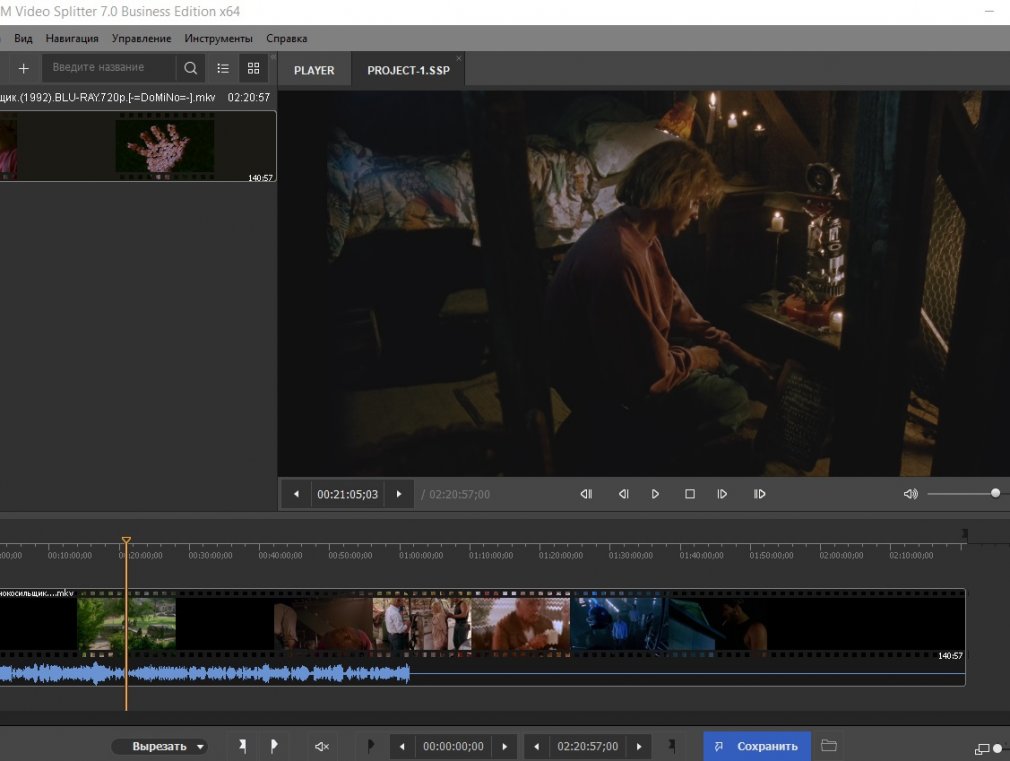This screenshot has width=1010, height=761.
Task: Close the media library panel
Action: click(273, 57)
